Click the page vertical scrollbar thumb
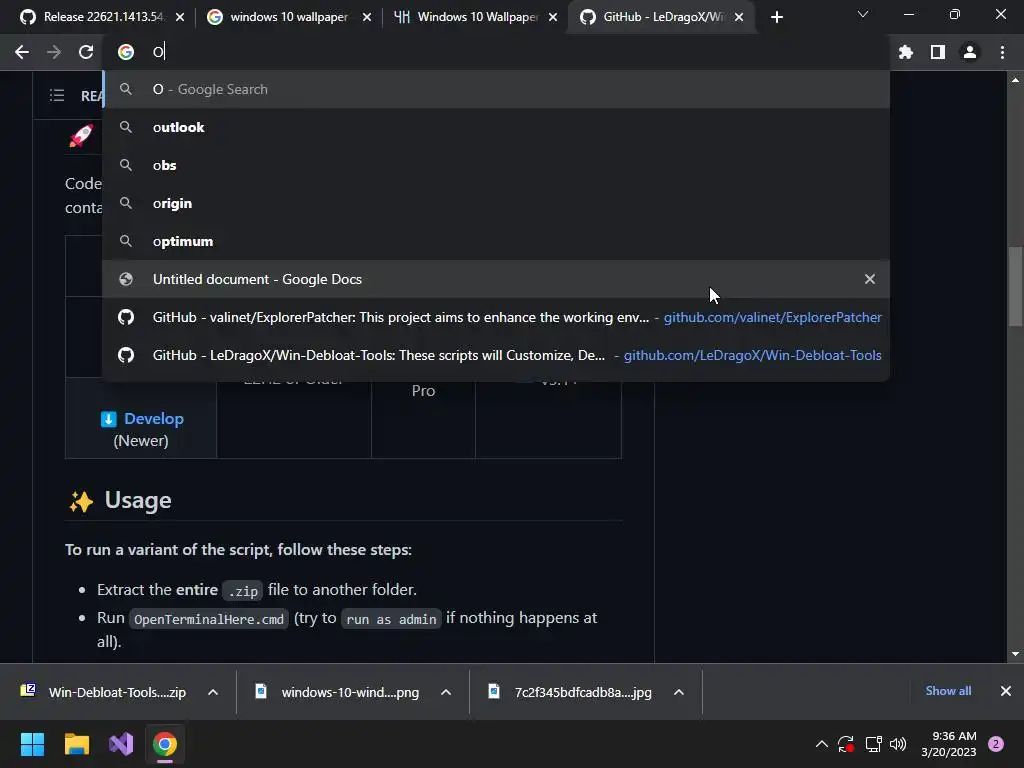Viewport: 1024px width, 768px height. pyautogui.click(x=1015, y=286)
